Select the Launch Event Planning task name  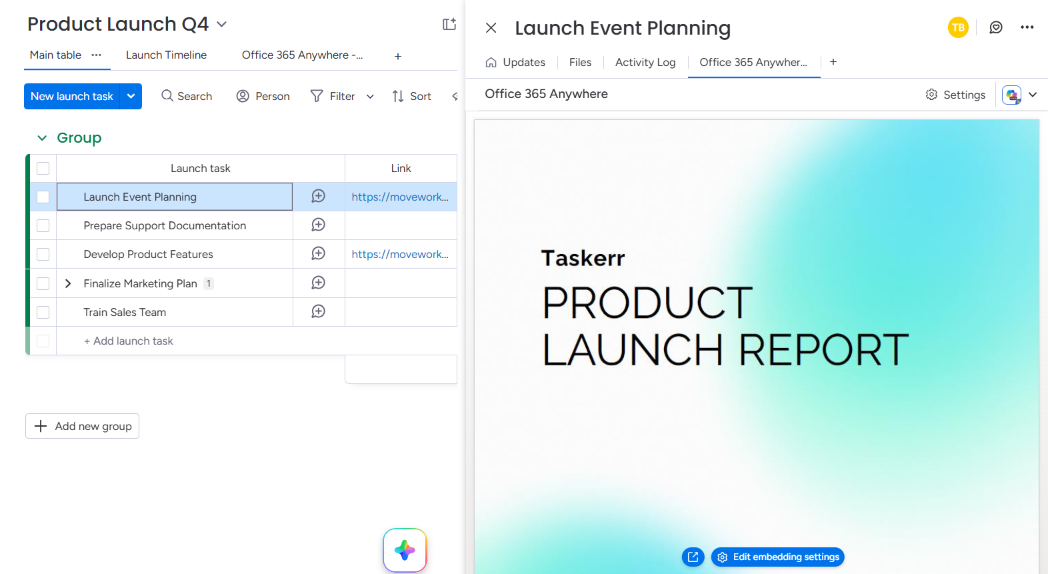pyautogui.click(x=140, y=197)
